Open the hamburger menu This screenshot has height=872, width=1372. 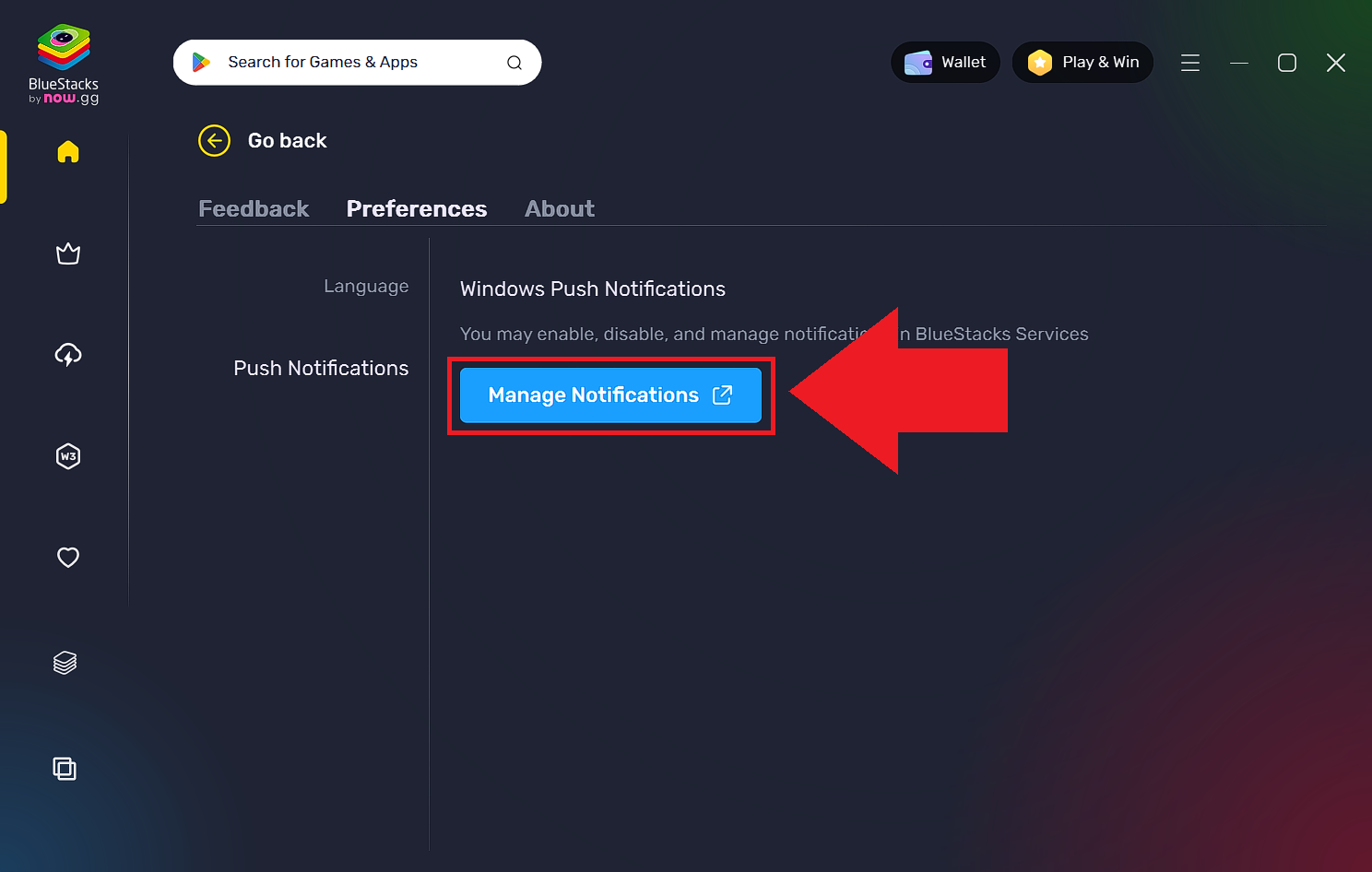click(x=1190, y=63)
